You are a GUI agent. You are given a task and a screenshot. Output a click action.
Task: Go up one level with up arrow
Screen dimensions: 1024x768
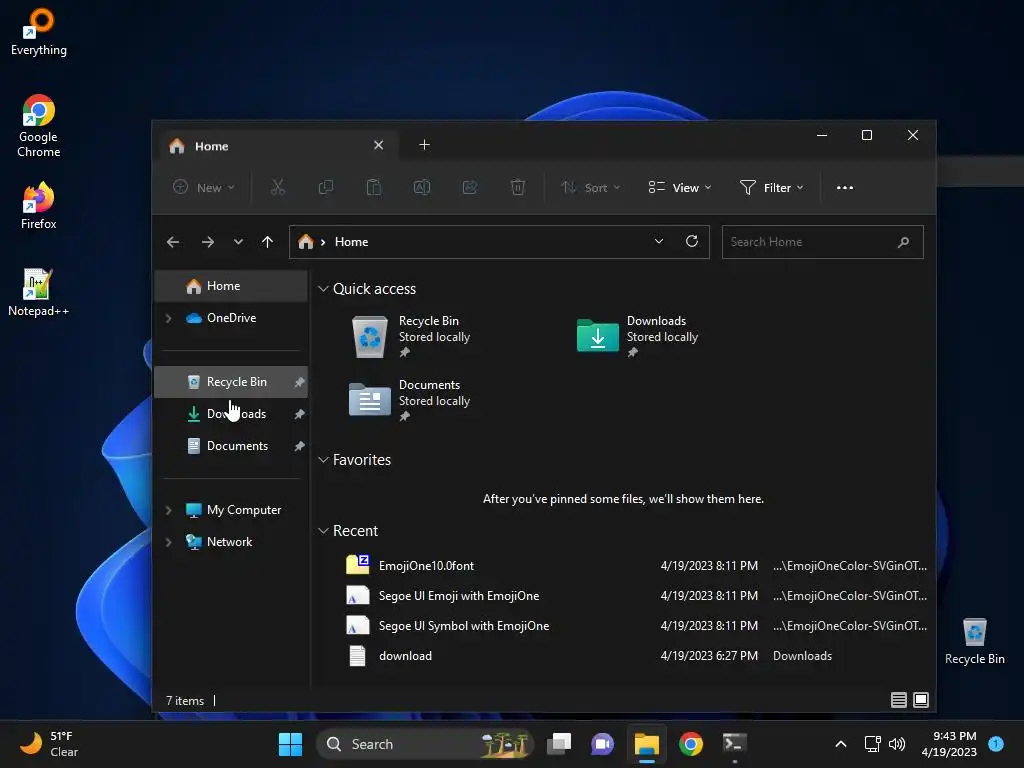[267, 242]
